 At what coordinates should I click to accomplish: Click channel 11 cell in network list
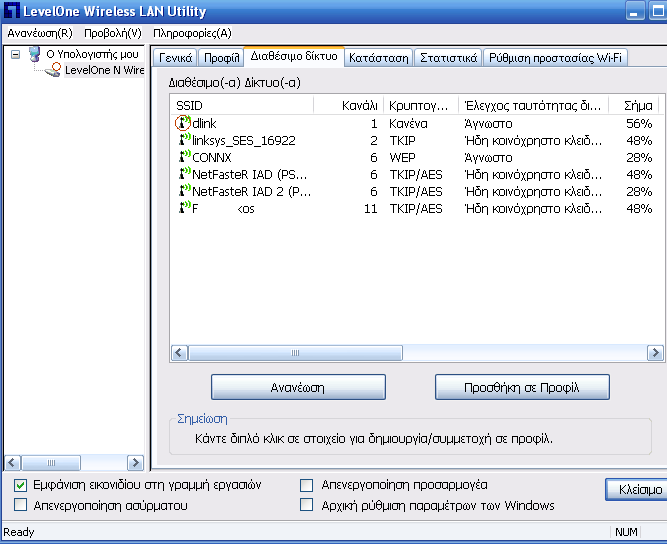click(371, 208)
